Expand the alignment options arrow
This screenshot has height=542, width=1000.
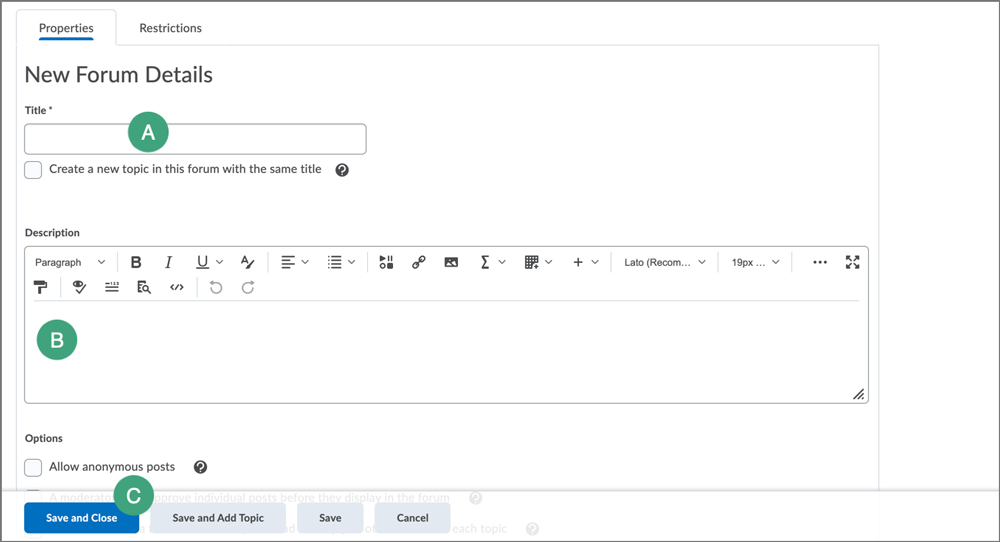(x=305, y=262)
